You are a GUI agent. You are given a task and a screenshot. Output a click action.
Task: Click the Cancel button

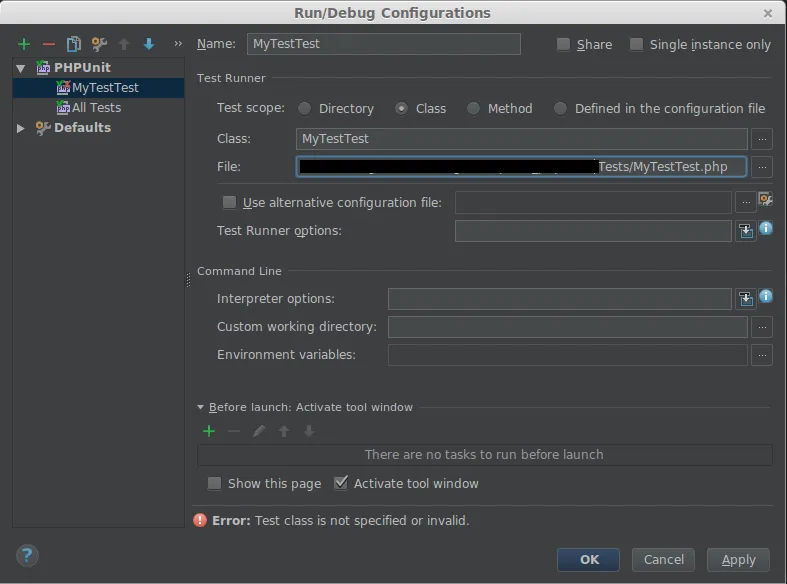663,560
